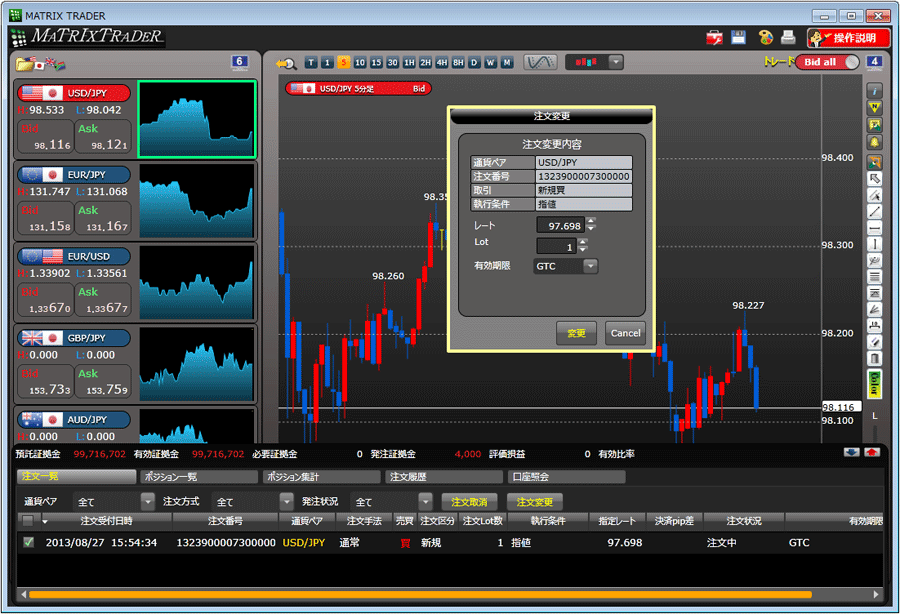Toggle the select-all checkbox in order list header

pyautogui.click(x=28, y=521)
